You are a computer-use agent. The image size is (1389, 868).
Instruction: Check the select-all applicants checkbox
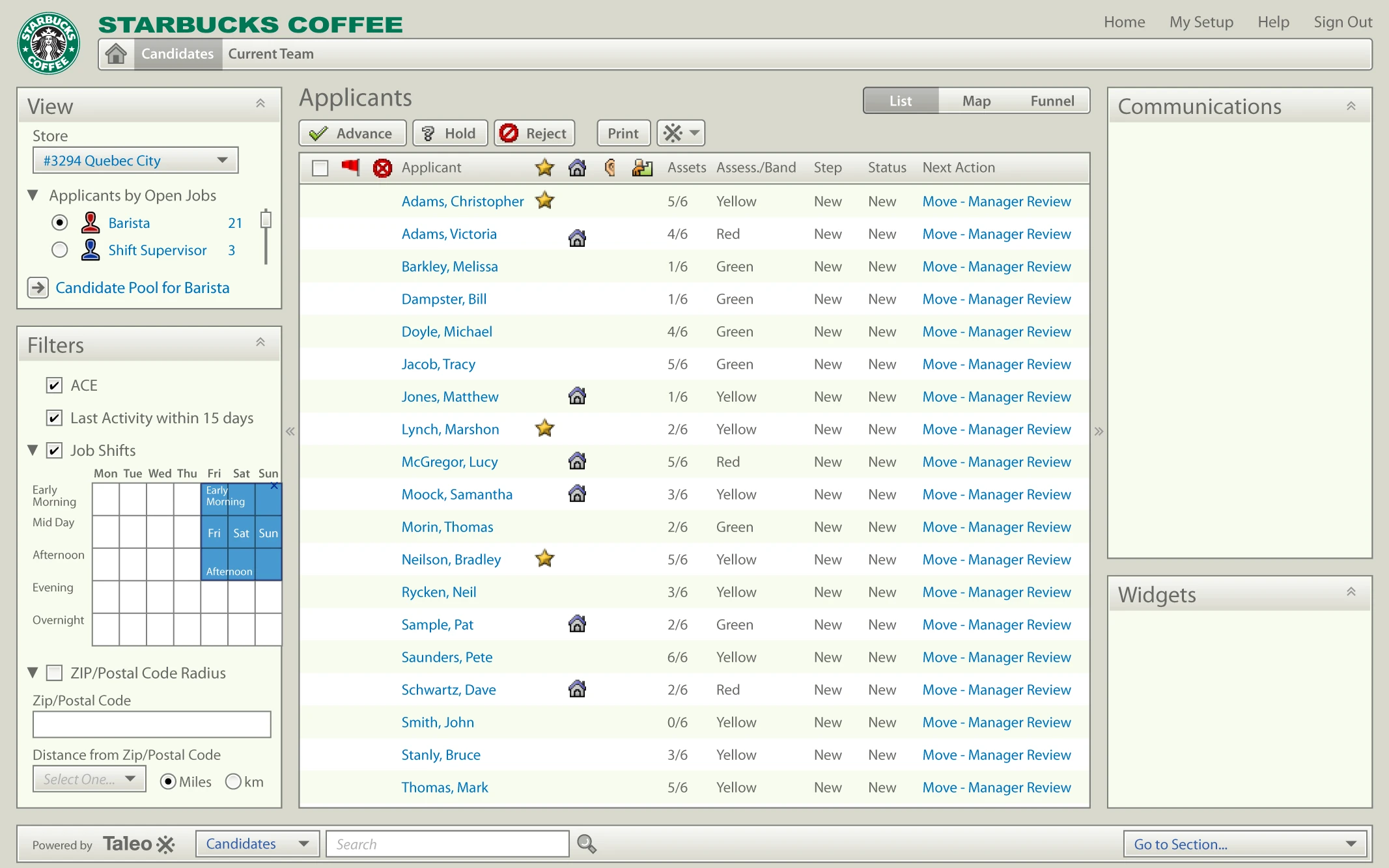(x=320, y=168)
